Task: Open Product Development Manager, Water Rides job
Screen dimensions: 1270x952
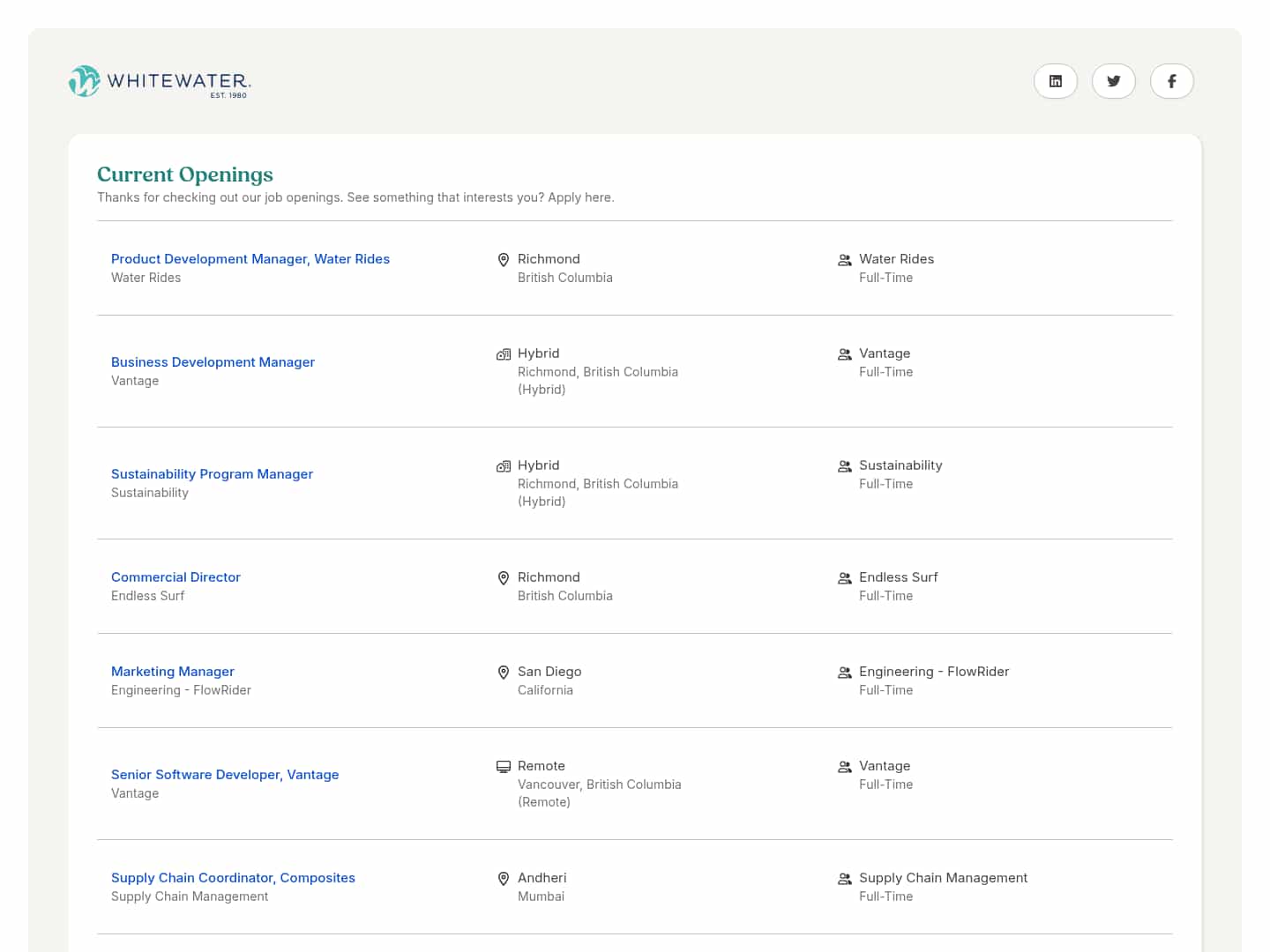Action: coord(250,259)
